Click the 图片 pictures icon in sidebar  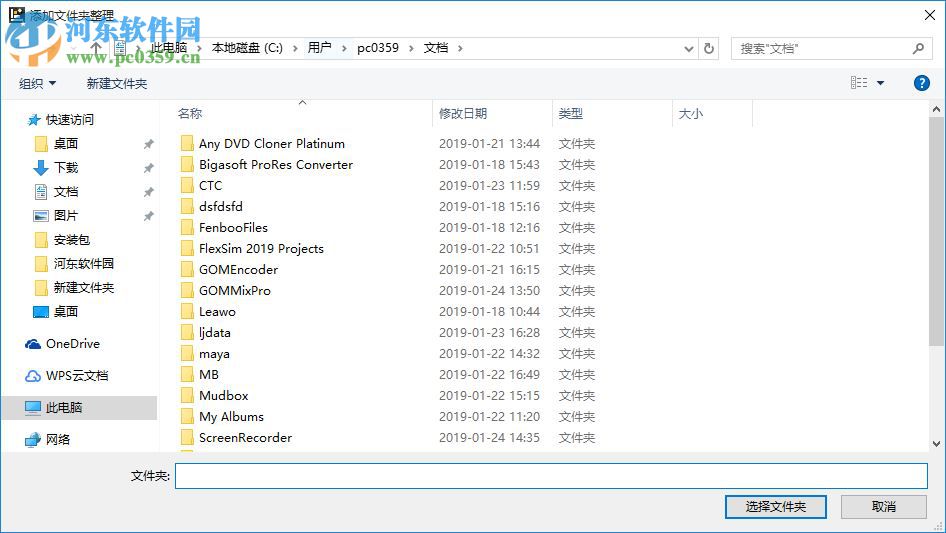pos(40,216)
